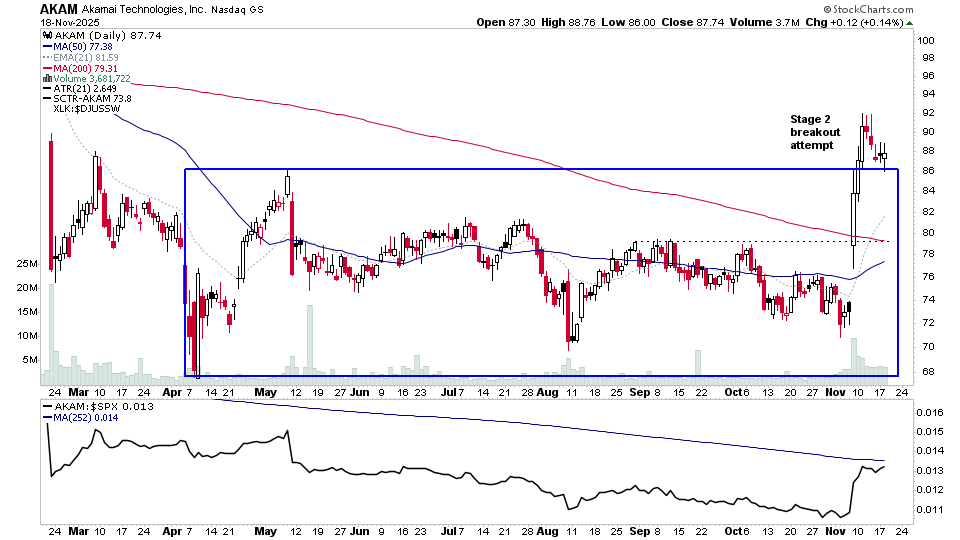This screenshot has height=540, width=960.
Task: Click the 68 price axis label
Action: coord(928,372)
